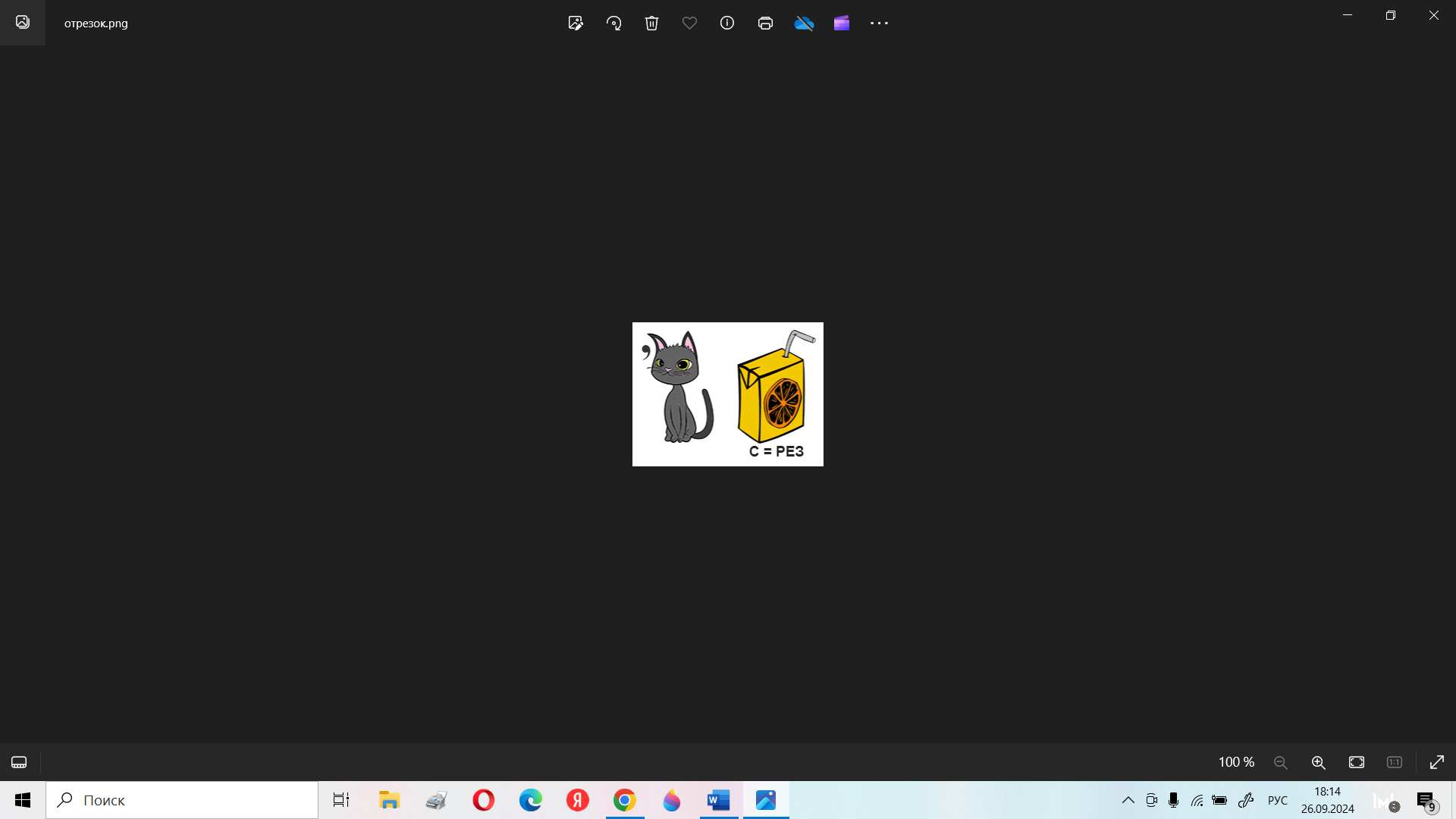This screenshot has width=1456, height=819.
Task: Open the Edit image tool
Action: [x=576, y=23]
